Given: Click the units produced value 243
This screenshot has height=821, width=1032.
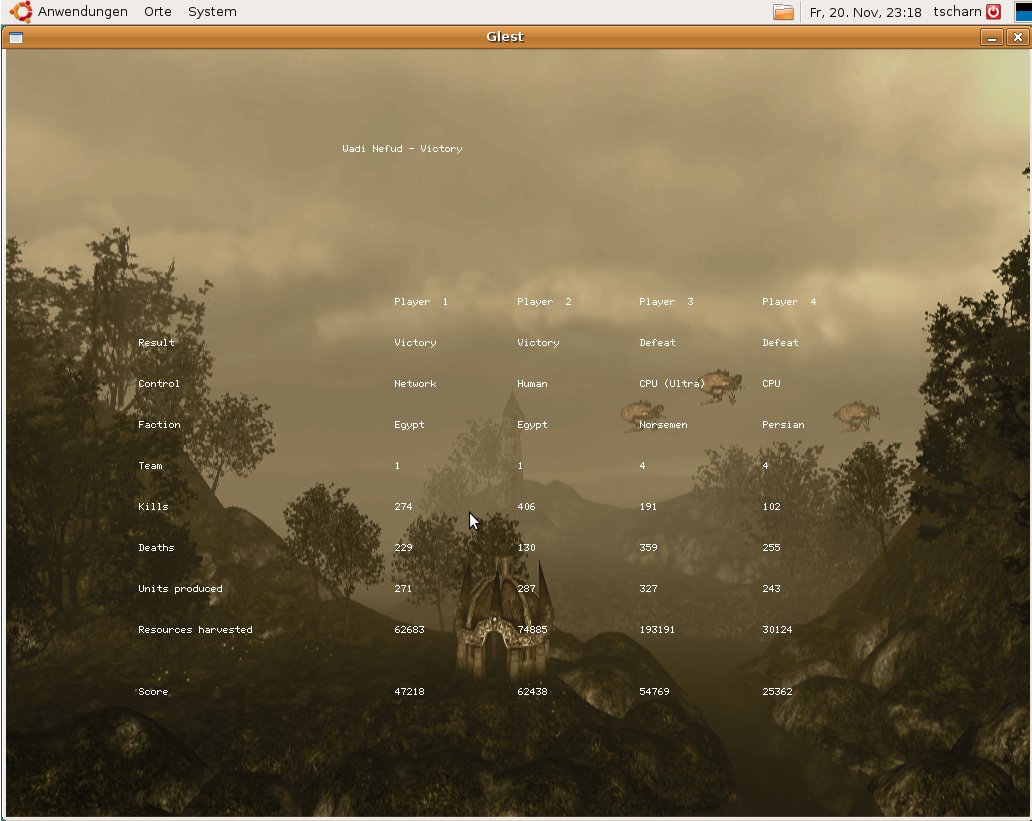Looking at the screenshot, I should point(771,589).
